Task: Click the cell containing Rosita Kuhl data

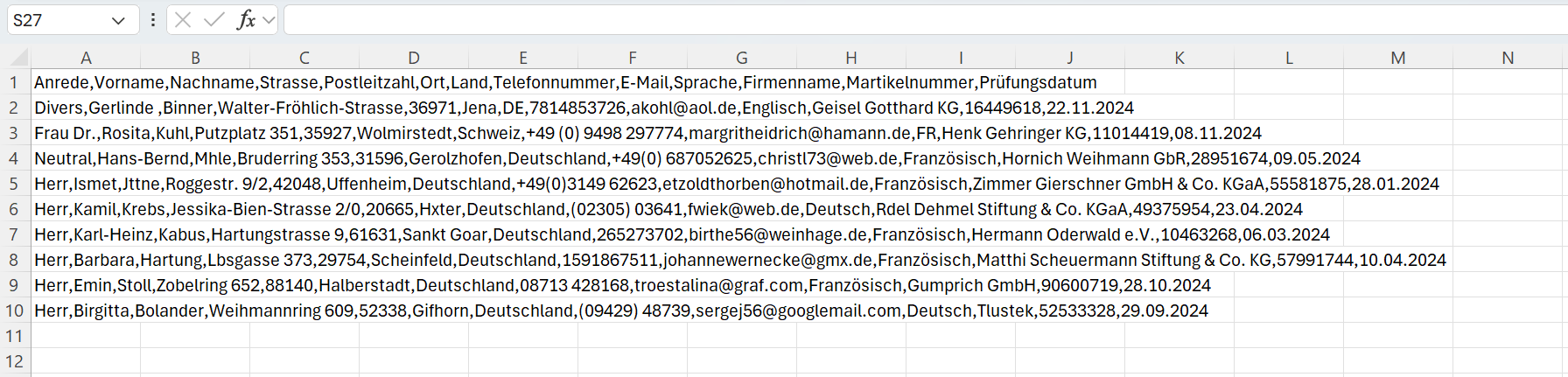Action: (x=86, y=133)
